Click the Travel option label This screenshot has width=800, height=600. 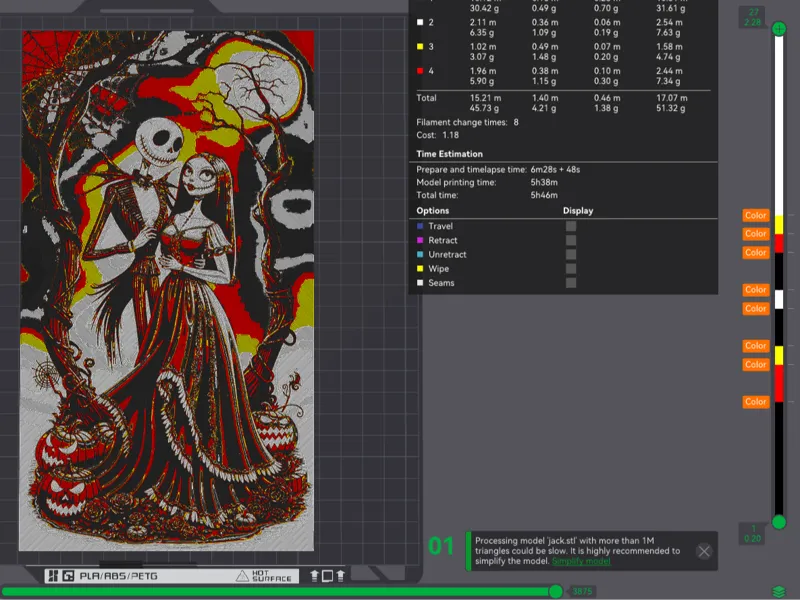pos(440,226)
